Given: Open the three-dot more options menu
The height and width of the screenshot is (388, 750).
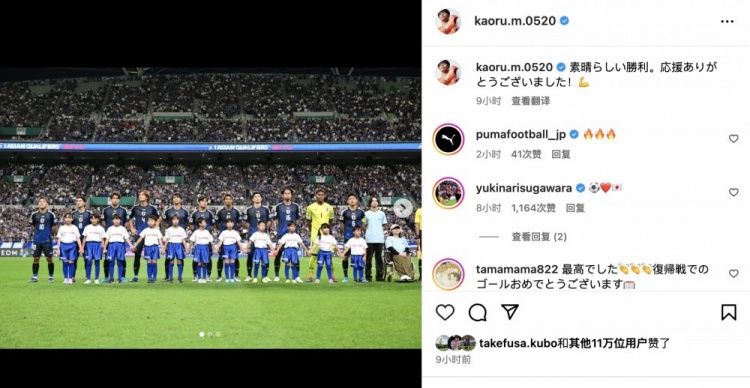Looking at the screenshot, I should 727,22.
